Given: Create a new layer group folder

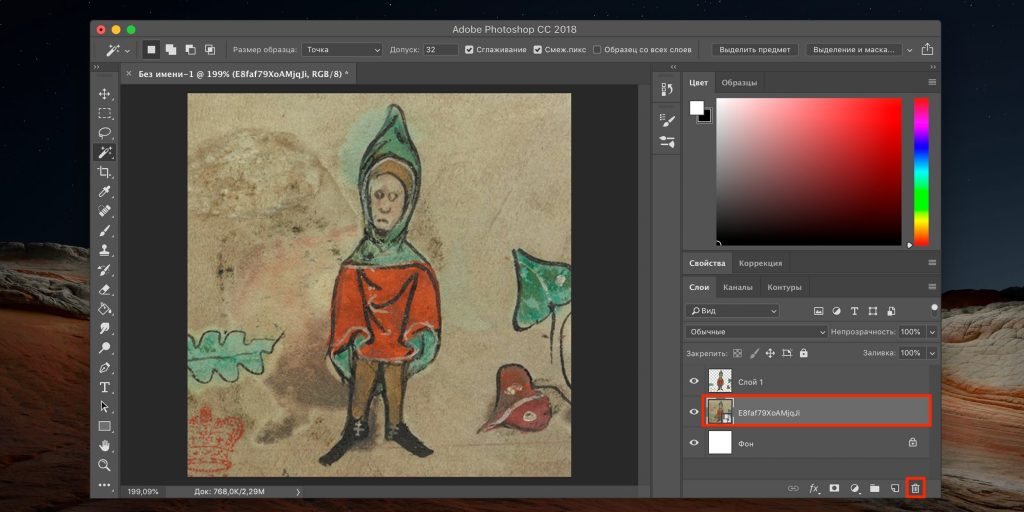Looking at the screenshot, I should point(874,488).
